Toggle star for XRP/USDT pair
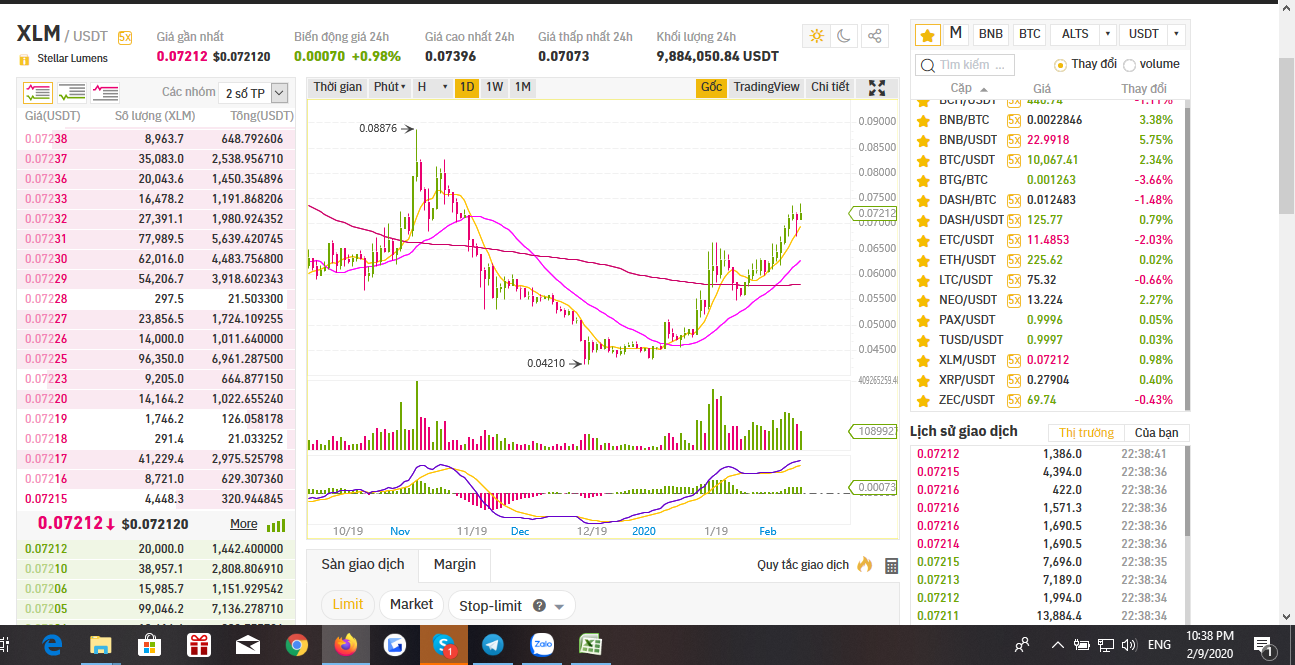Screen dimensions: 1295x665 point(923,379)
